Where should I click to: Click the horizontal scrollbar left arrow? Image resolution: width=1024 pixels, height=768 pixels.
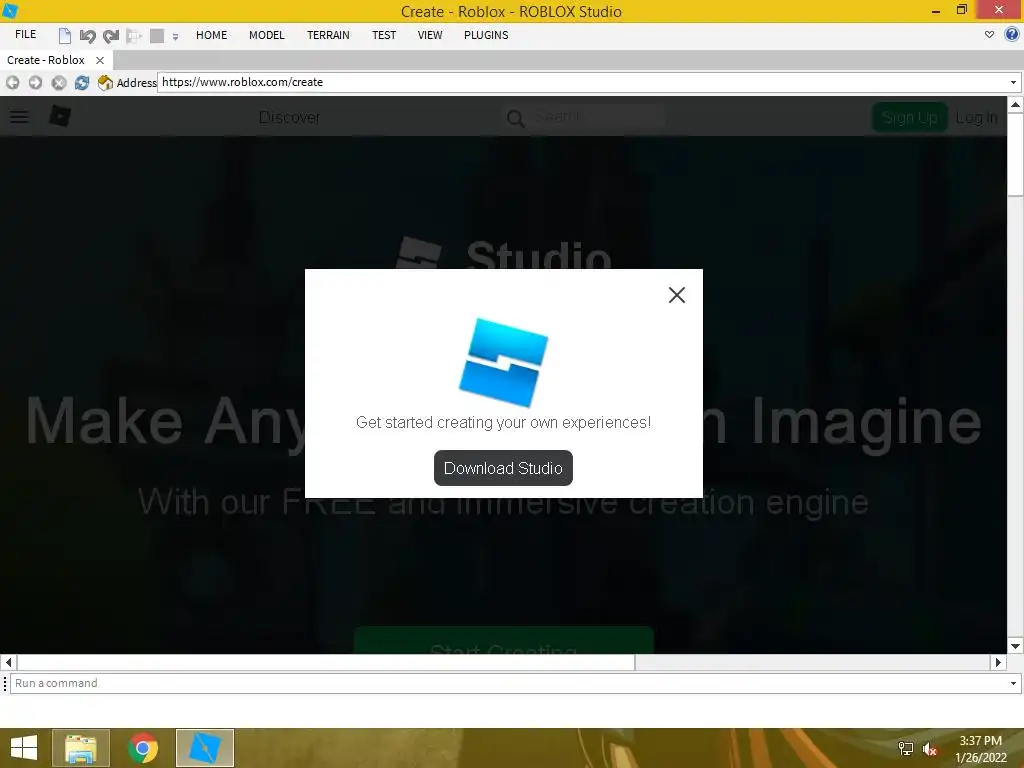click(x=8, y=662)
